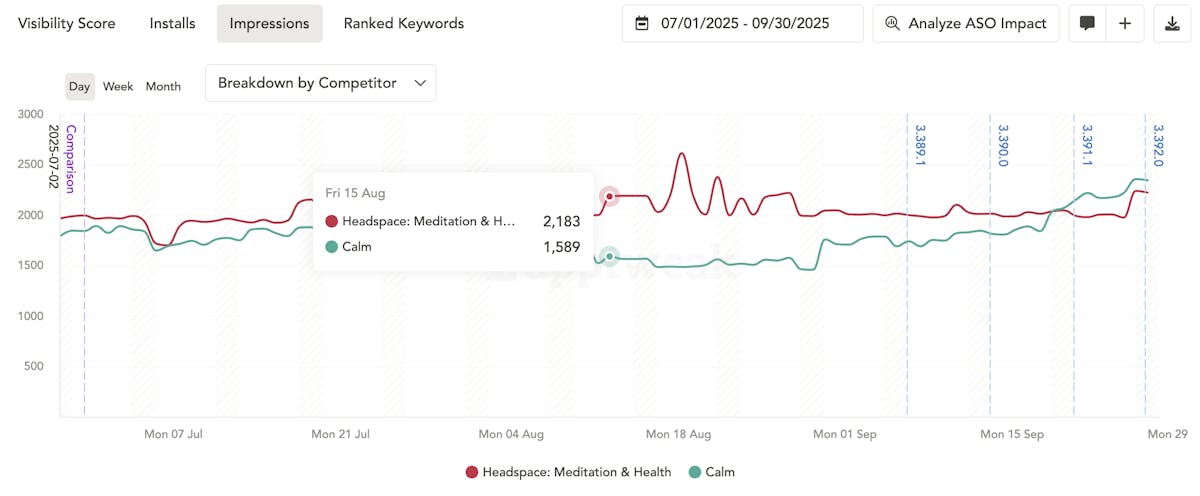Viewport: 1200px width, 496px height.
Task: Toggle Calm series in chart legend
Action: pos(712,472)
